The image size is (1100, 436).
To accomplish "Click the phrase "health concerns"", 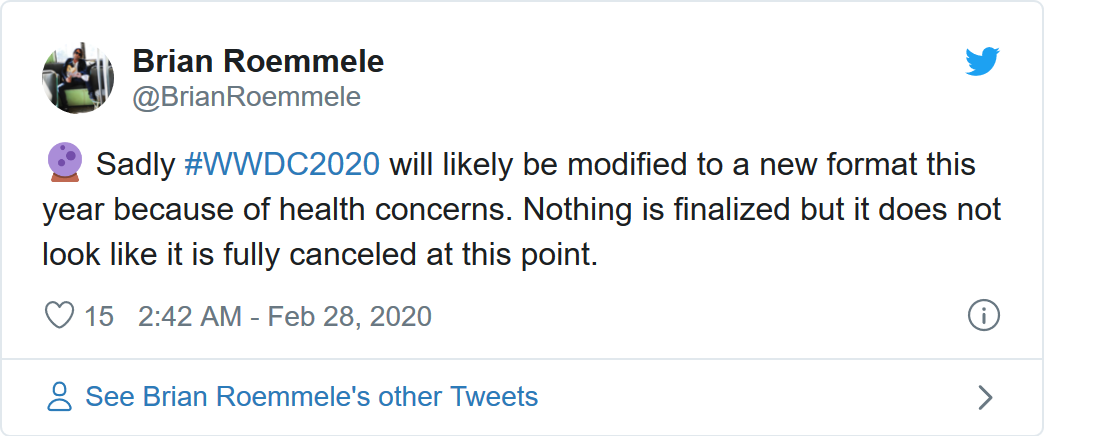I will click(x=420, y=210).
